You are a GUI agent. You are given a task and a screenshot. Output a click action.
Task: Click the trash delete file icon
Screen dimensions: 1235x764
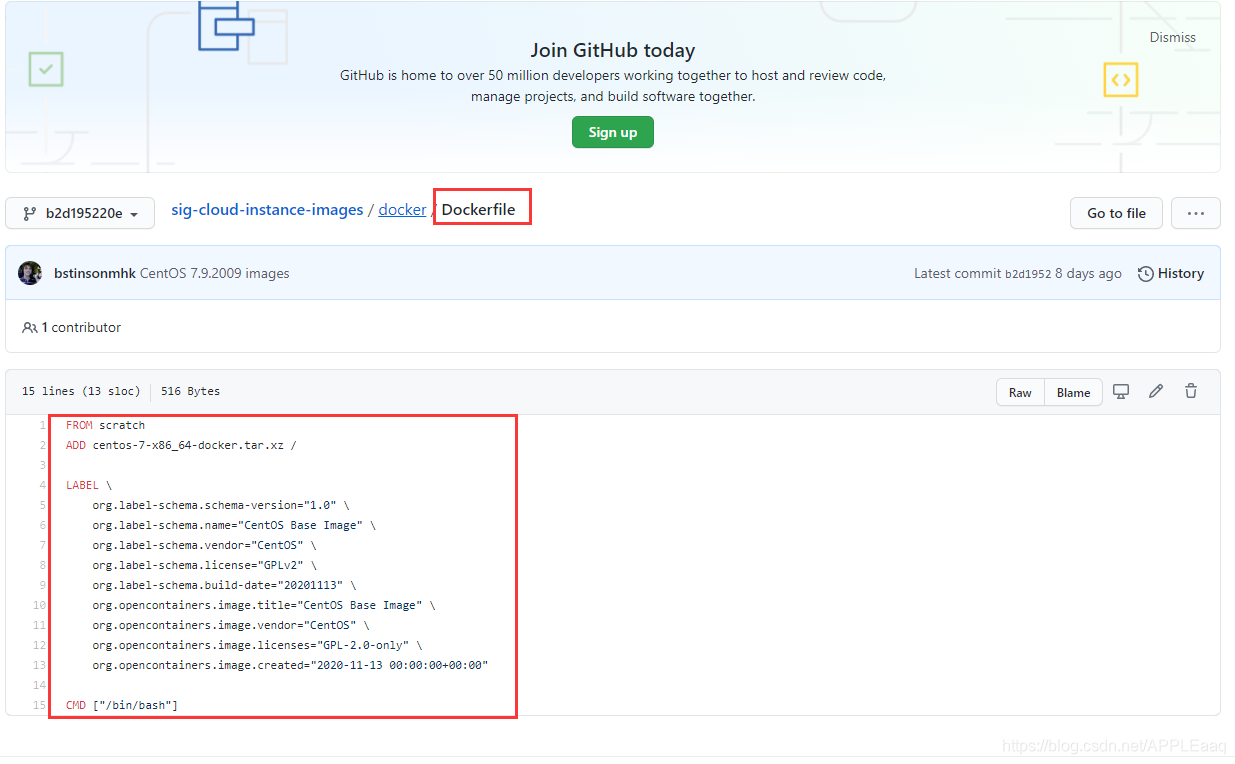pos(1191,391)
